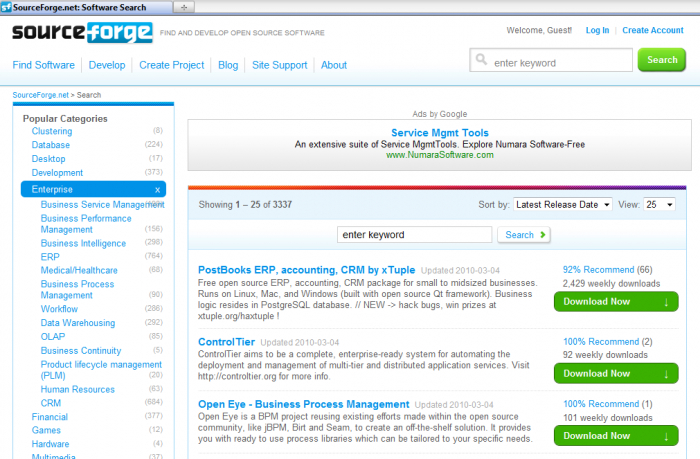
Task: Open Product lifecycle management (PLM) subcategory
Action: [101, 370]
